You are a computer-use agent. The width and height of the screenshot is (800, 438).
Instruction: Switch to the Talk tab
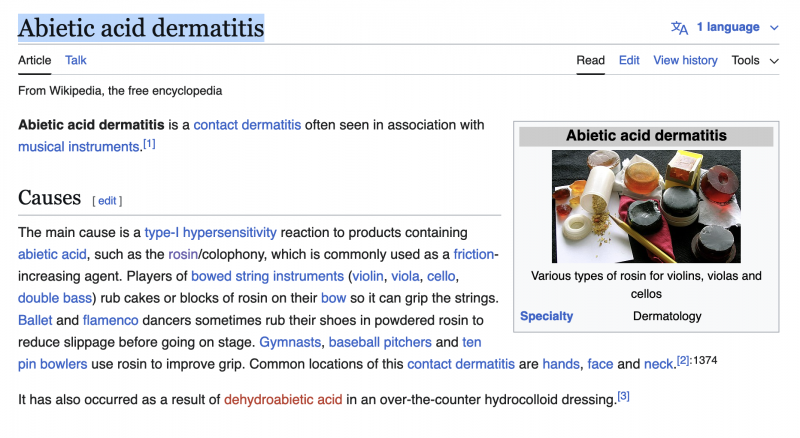point(76,60)
